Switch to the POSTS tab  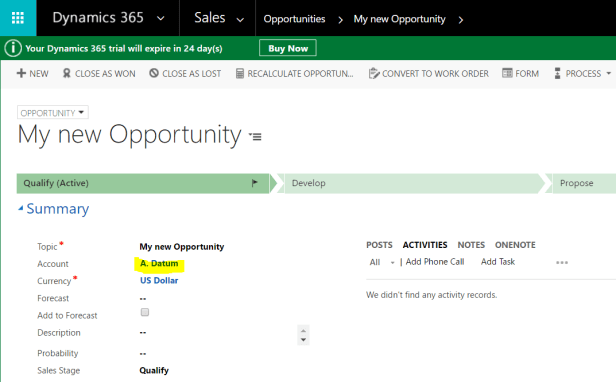(379, 245)
